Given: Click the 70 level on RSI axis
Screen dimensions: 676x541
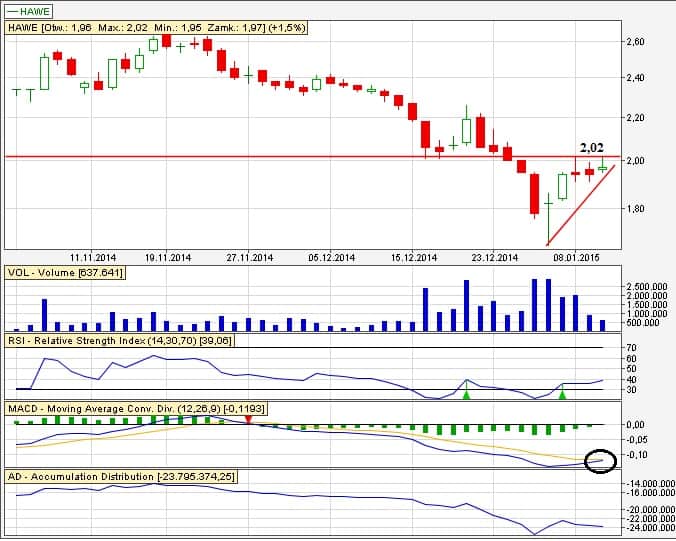Looking at the screenshot, I should click(x=631, y=348).
